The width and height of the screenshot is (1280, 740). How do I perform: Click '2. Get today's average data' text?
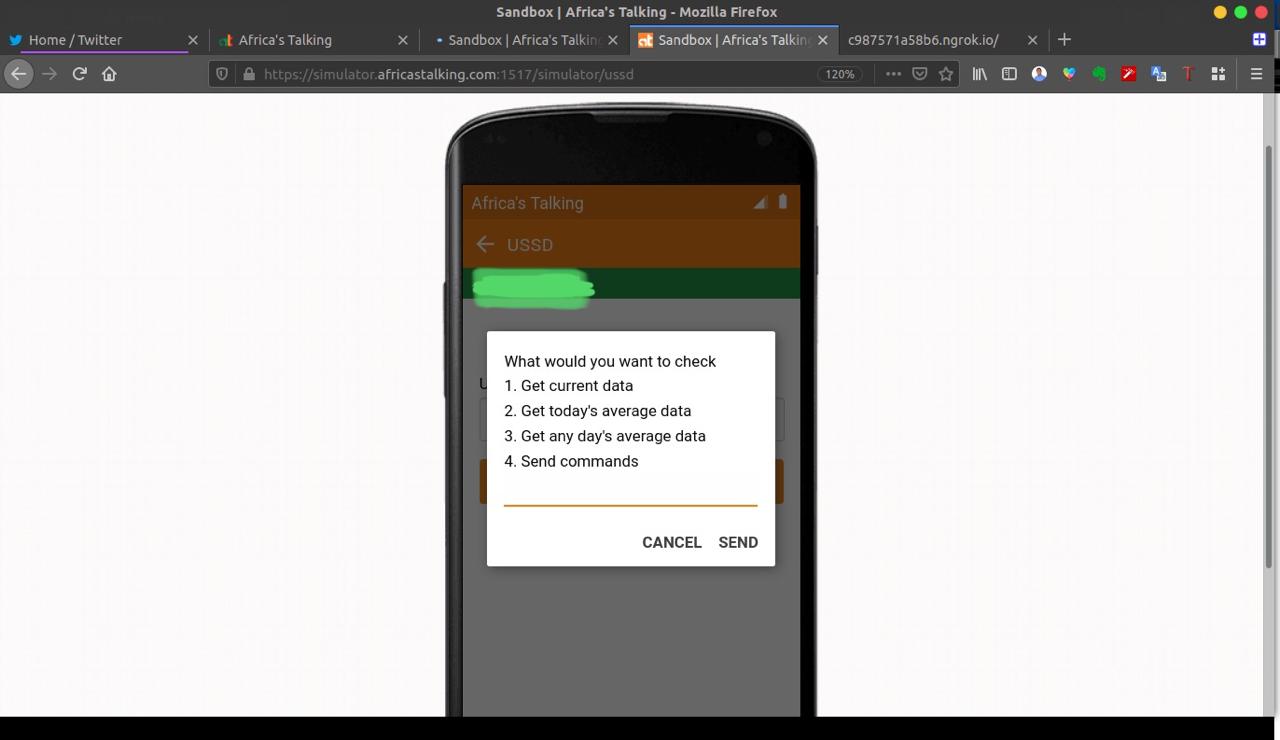[x=597, y=410]
